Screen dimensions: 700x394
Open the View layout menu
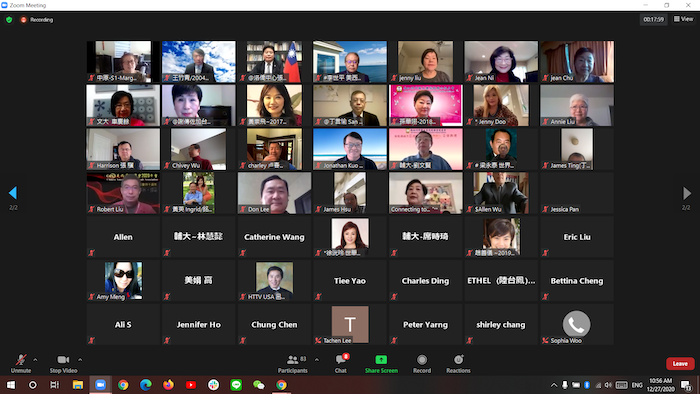click(683, 19)
